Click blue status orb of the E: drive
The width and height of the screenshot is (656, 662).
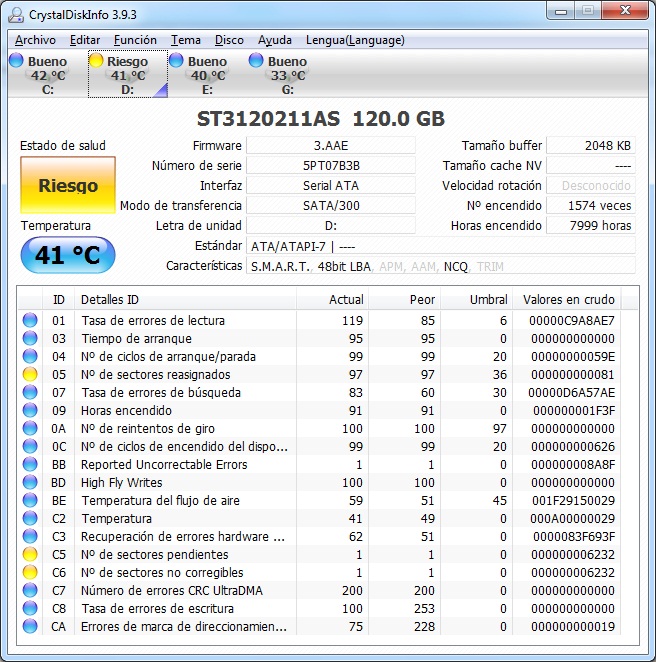[x=176, y=60]
